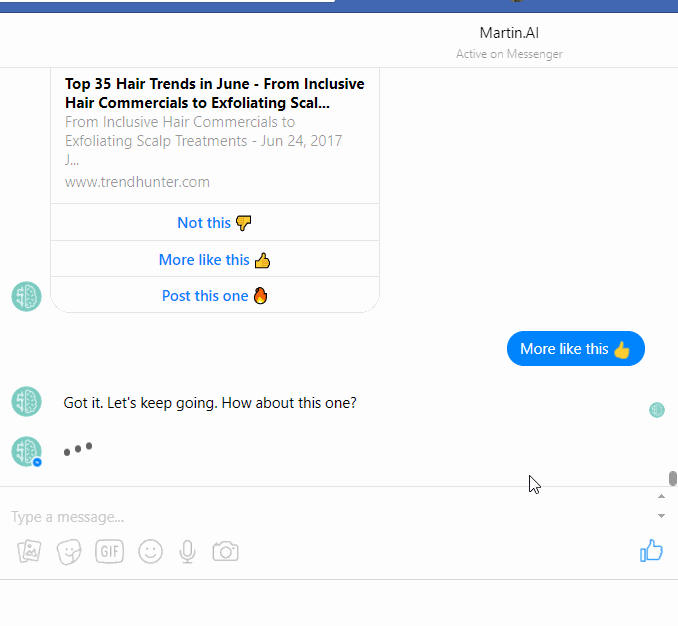Viewport: 678px width, 626px height.
Task: Click the chat scrollbar thumb
Action: point(672,479)
